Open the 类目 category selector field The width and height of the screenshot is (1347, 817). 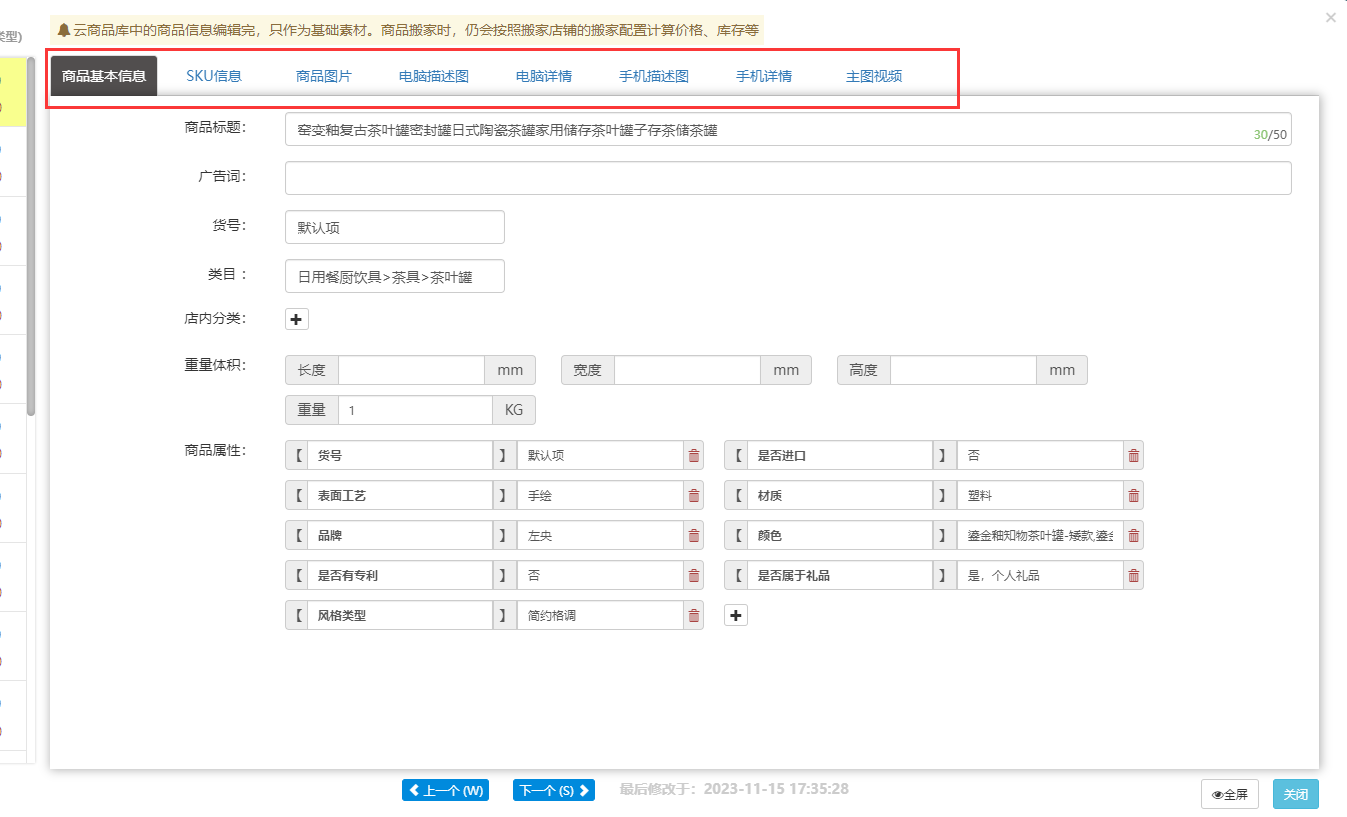394,277
